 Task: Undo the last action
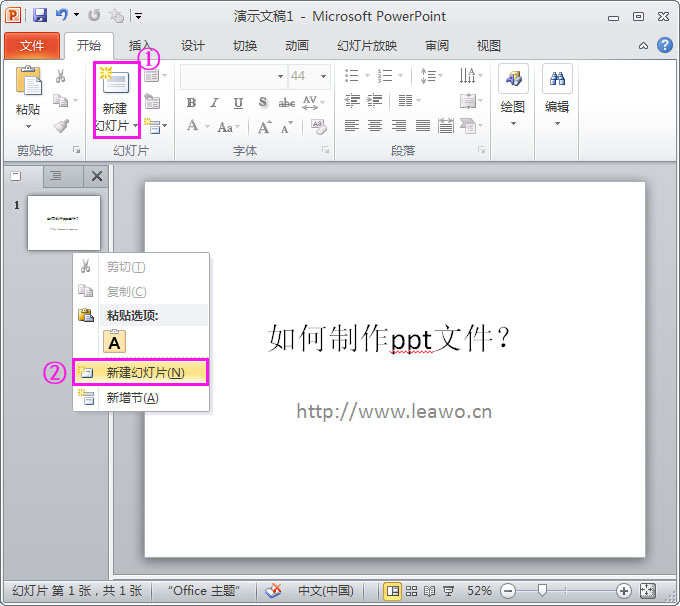[62, 15]
